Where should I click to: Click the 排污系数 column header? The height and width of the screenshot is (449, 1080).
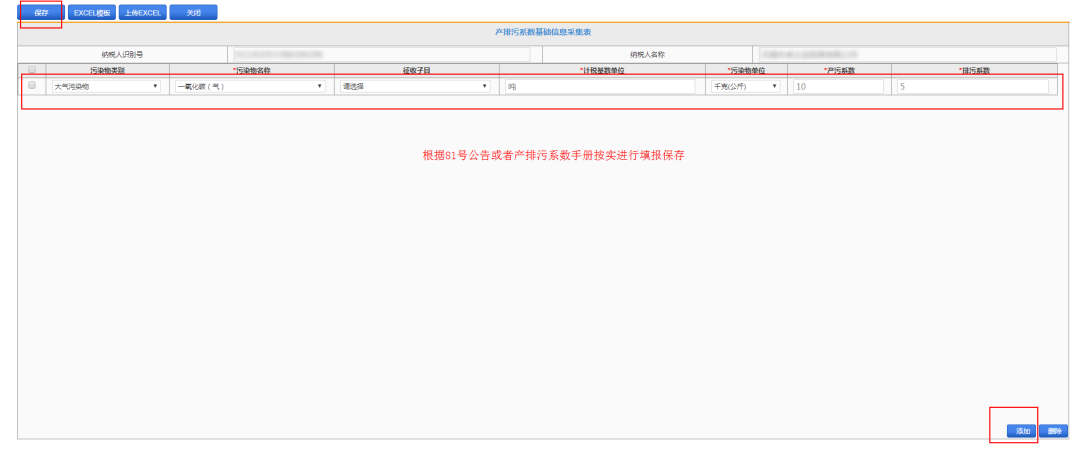[975, 70]
